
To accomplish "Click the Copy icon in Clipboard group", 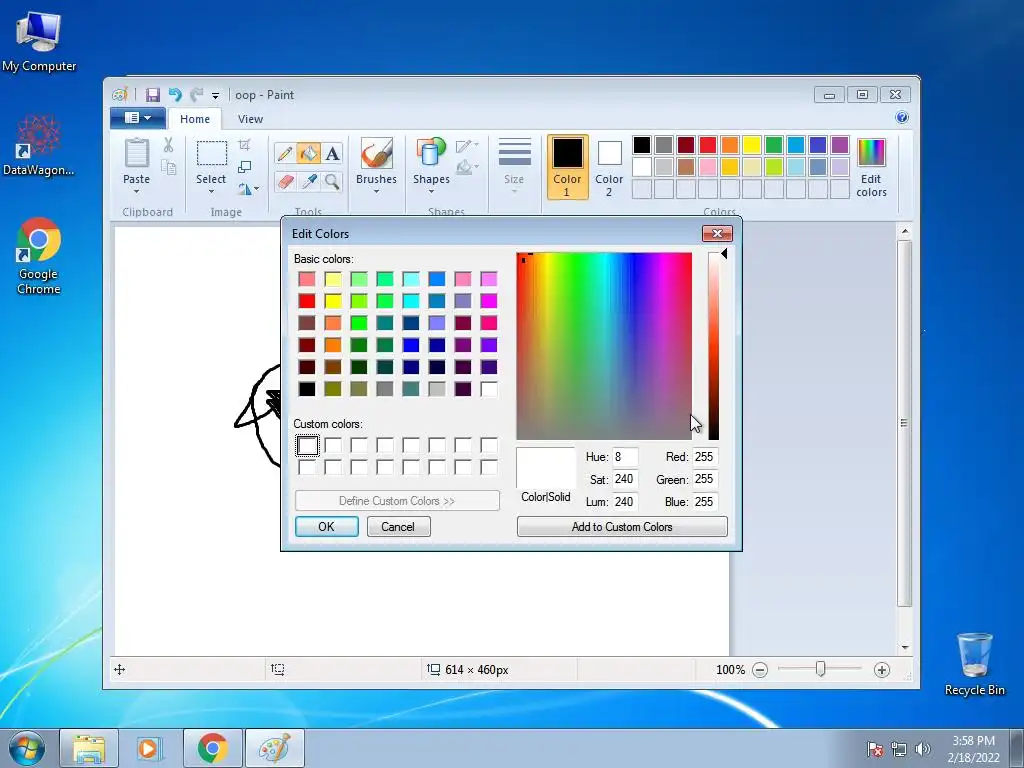I will pos(168,168).
